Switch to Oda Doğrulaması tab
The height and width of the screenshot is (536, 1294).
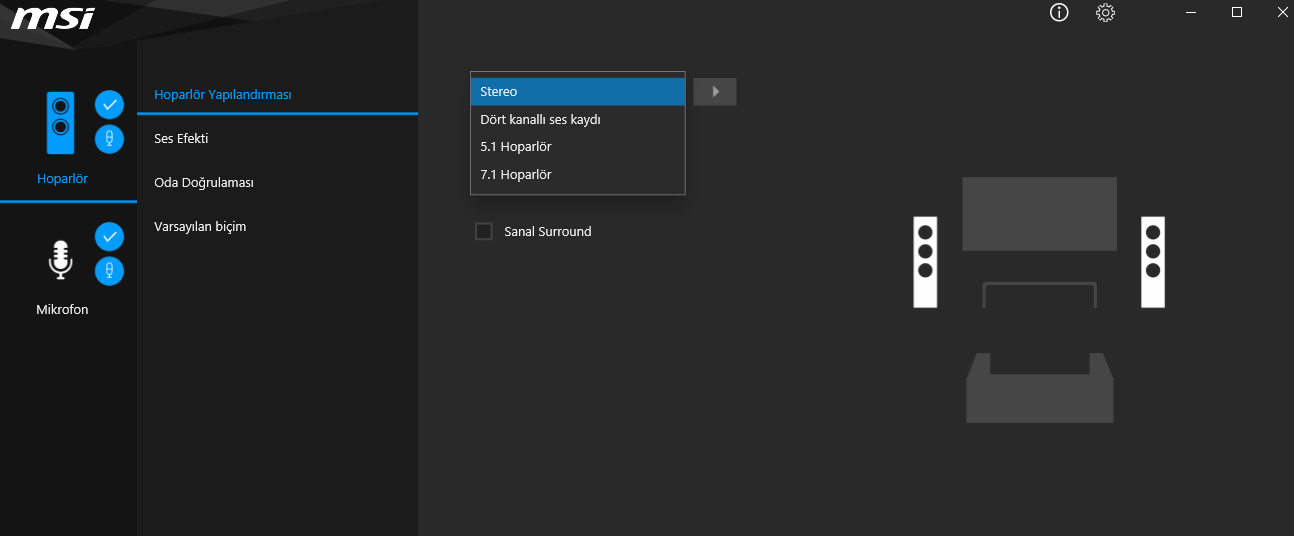pos(204,183)
